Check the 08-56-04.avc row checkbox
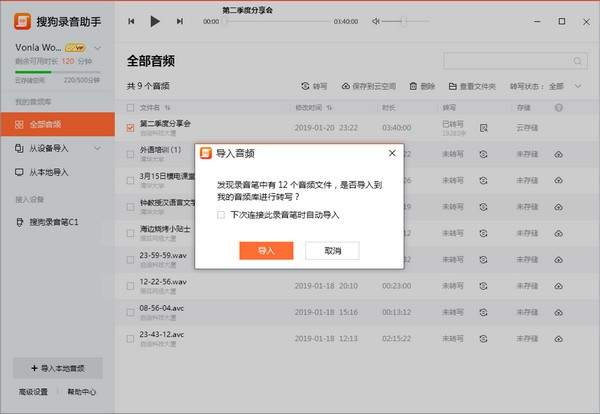Image resolution: width=600 pixels, height=414 pixels. click(x=130, y=312)
